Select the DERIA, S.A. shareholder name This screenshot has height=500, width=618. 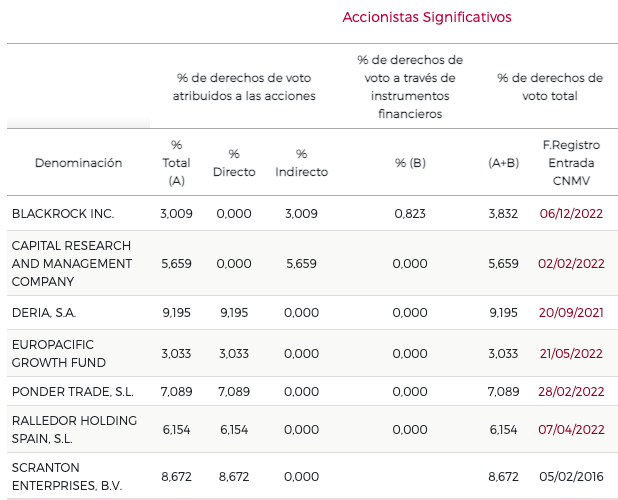[x=46, y=313]
